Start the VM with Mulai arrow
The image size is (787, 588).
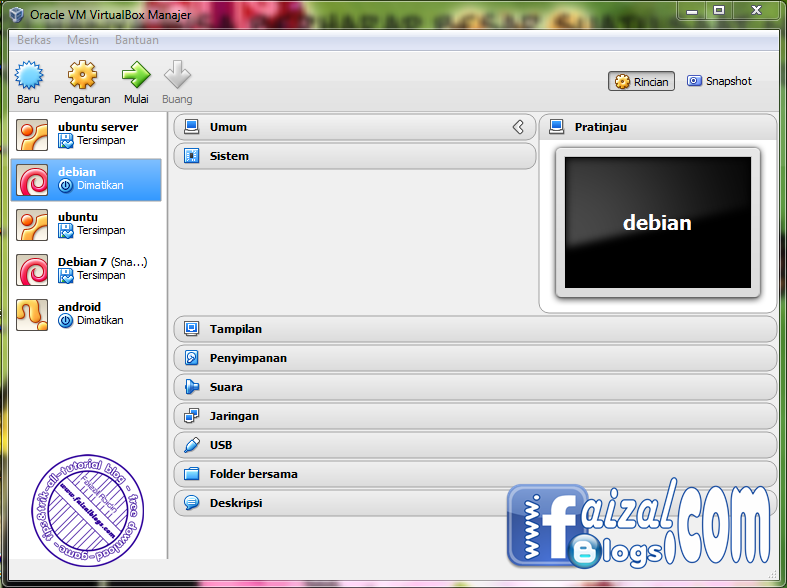136,75
